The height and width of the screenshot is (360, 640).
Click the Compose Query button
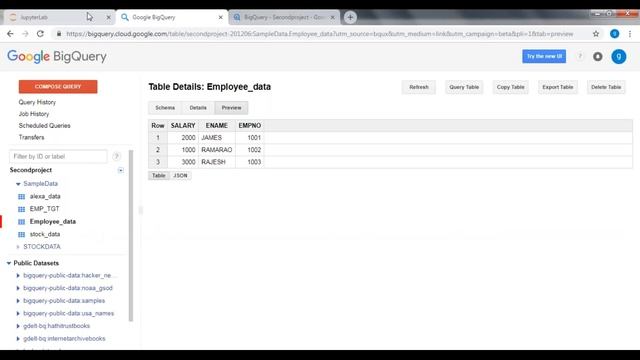58,87
